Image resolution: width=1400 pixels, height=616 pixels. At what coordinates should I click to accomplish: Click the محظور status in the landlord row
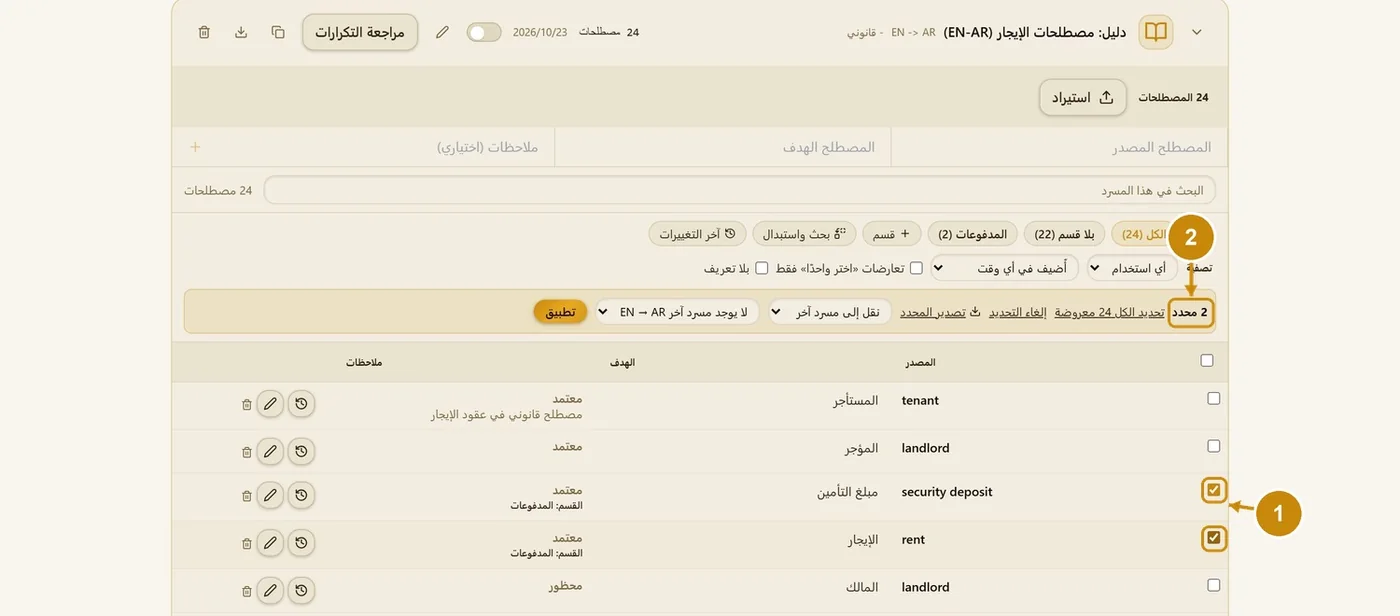[x=565, y=585]
